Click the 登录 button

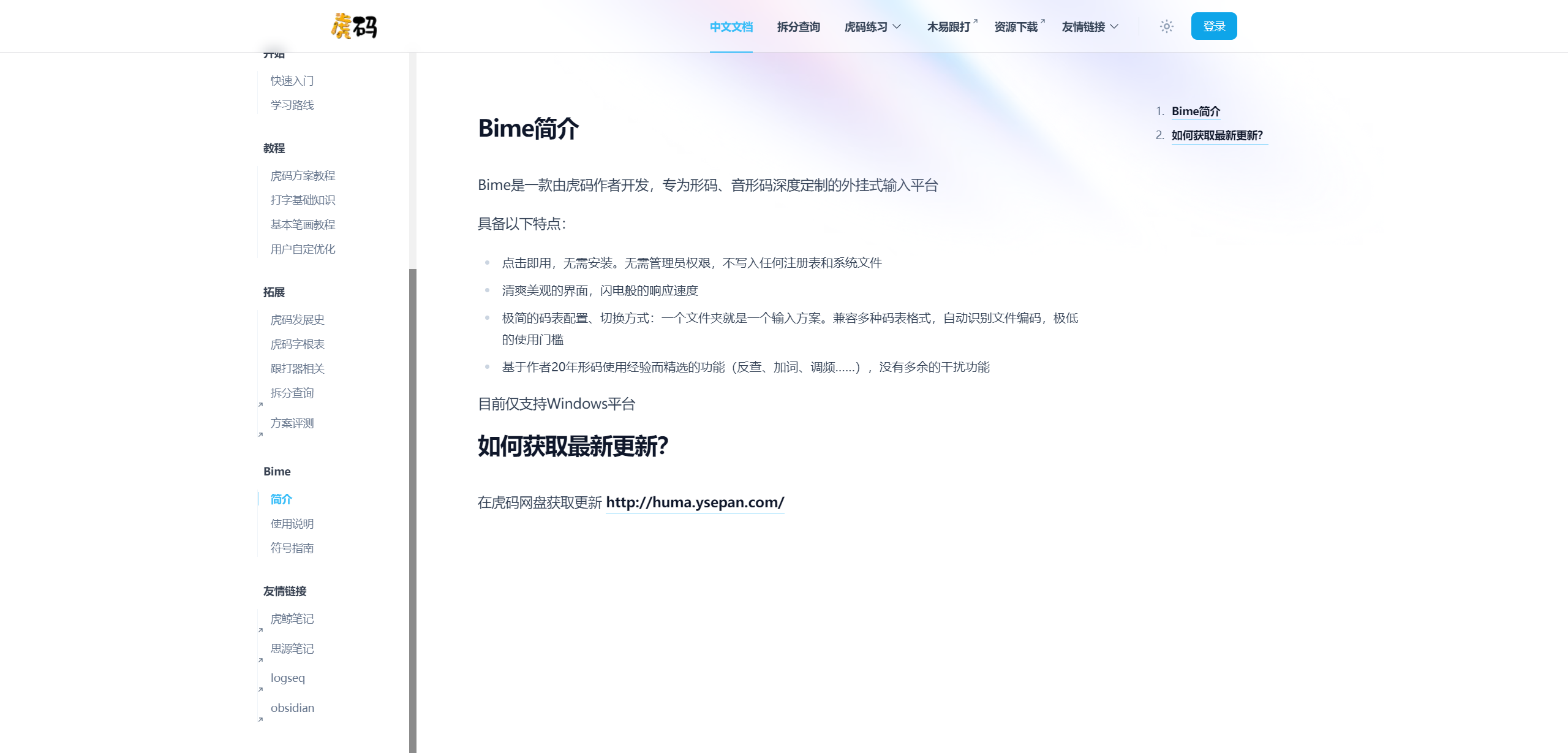[x=1213, y=26]
